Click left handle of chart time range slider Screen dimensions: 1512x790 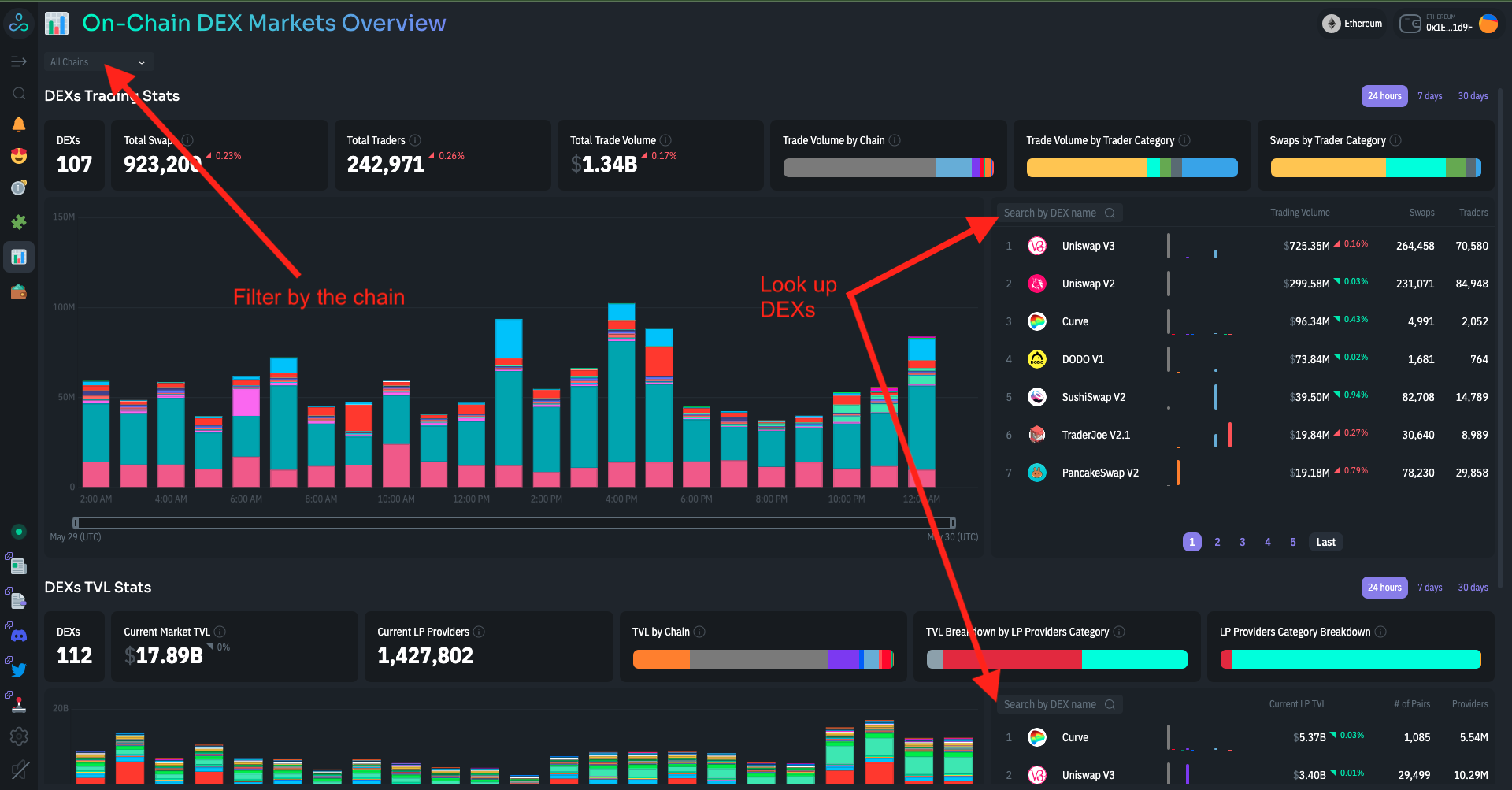pos(76,522)
